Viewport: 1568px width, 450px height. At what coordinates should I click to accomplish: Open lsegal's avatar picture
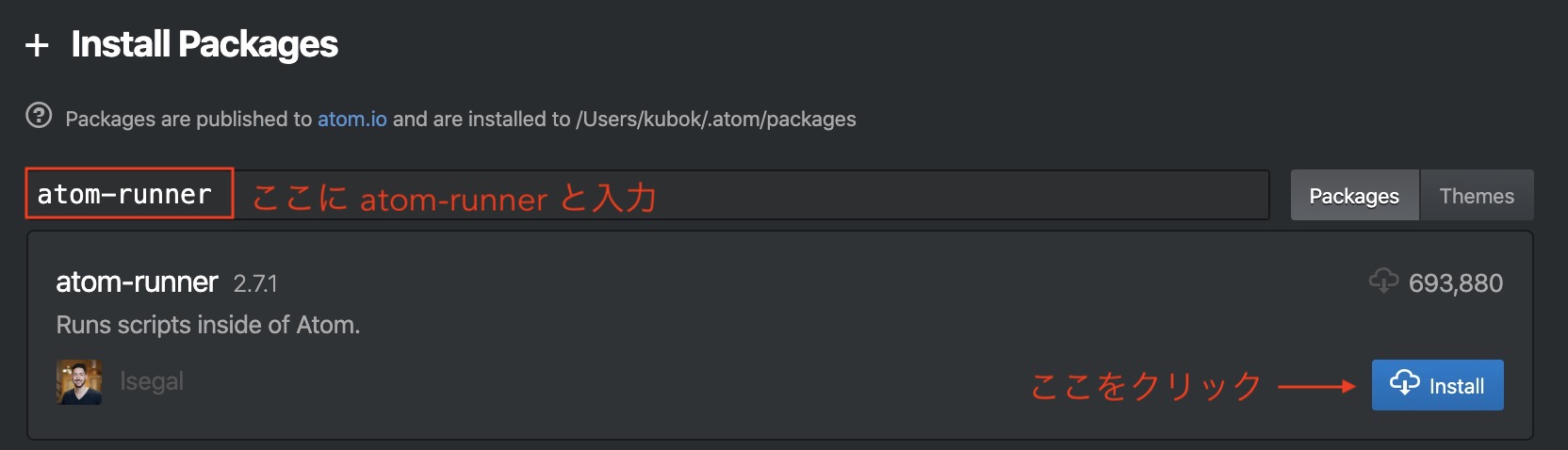pos(79,382)
